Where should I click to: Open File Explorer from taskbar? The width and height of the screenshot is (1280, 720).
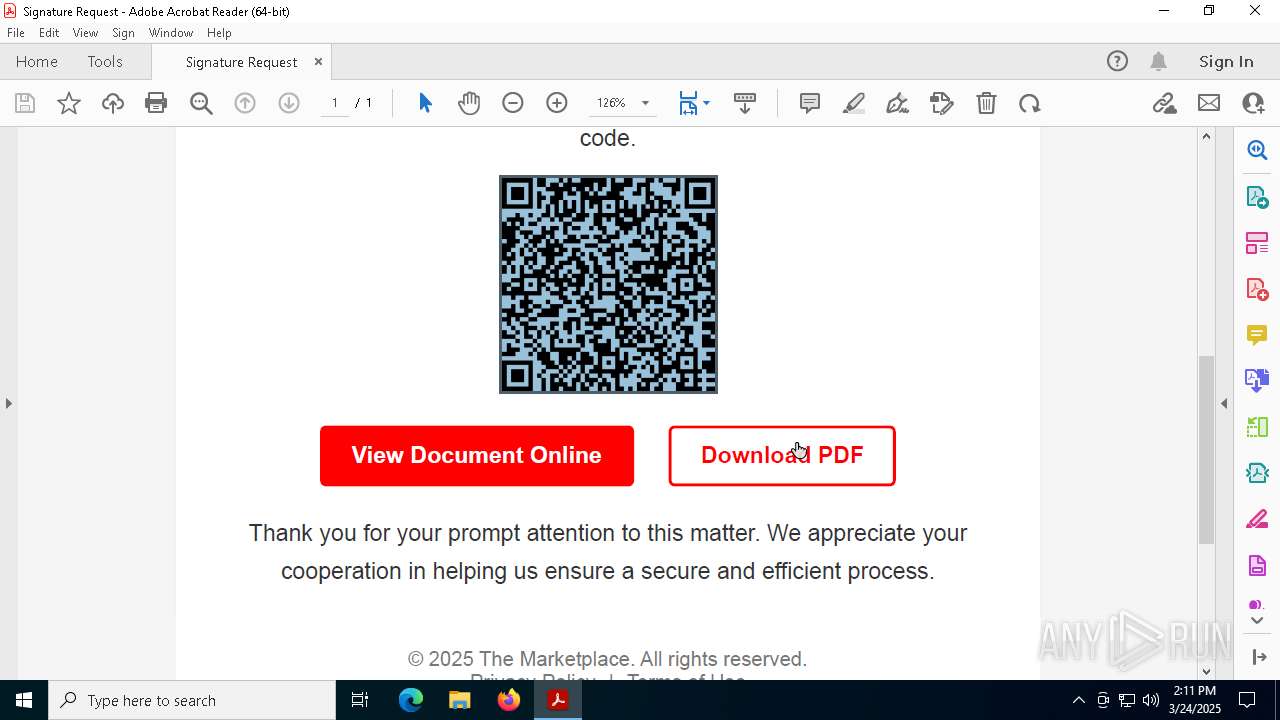pos(459,700)
